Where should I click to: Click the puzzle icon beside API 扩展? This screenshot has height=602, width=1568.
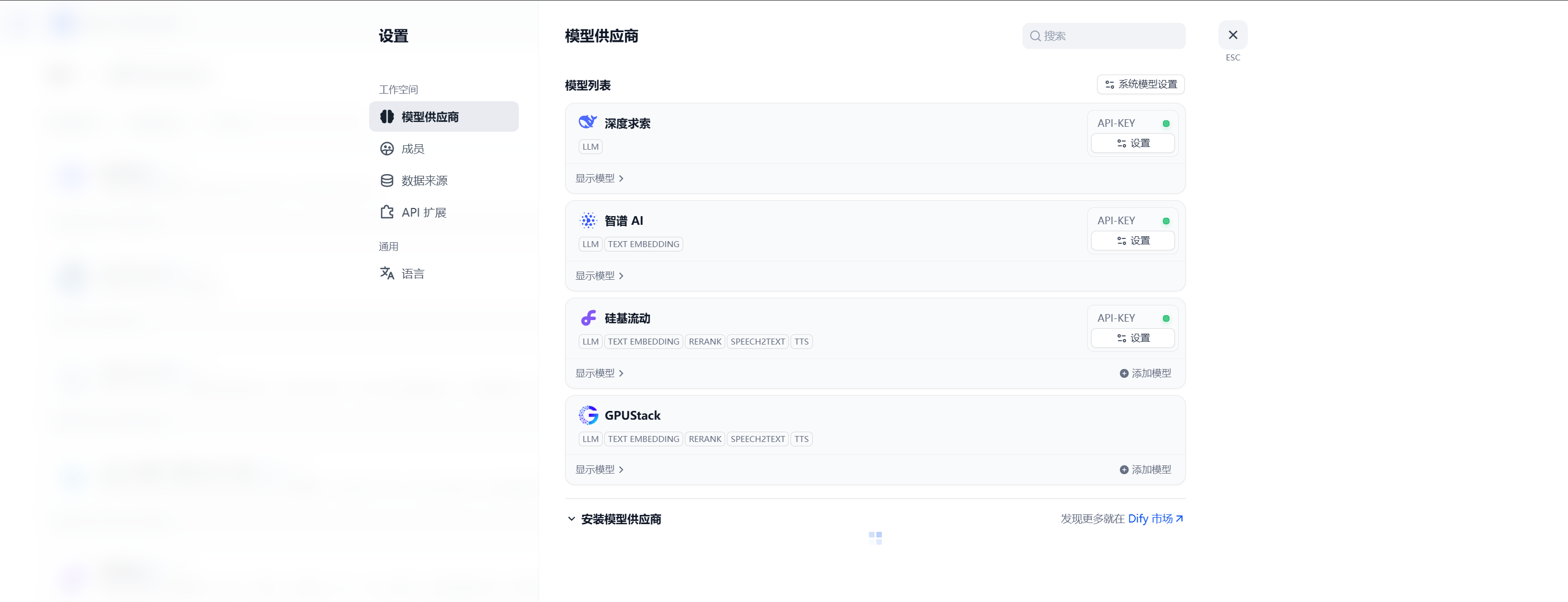(x=387, y=212)
